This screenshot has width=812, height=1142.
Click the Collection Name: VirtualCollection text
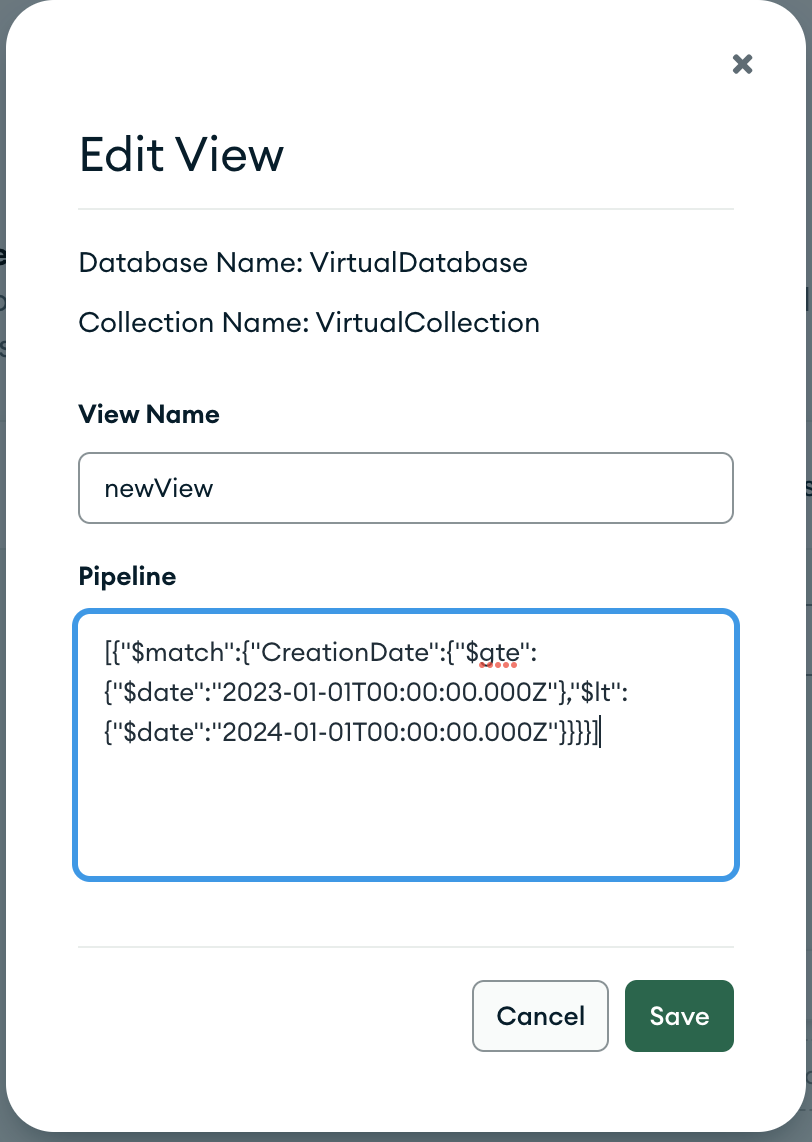point(309,323)
